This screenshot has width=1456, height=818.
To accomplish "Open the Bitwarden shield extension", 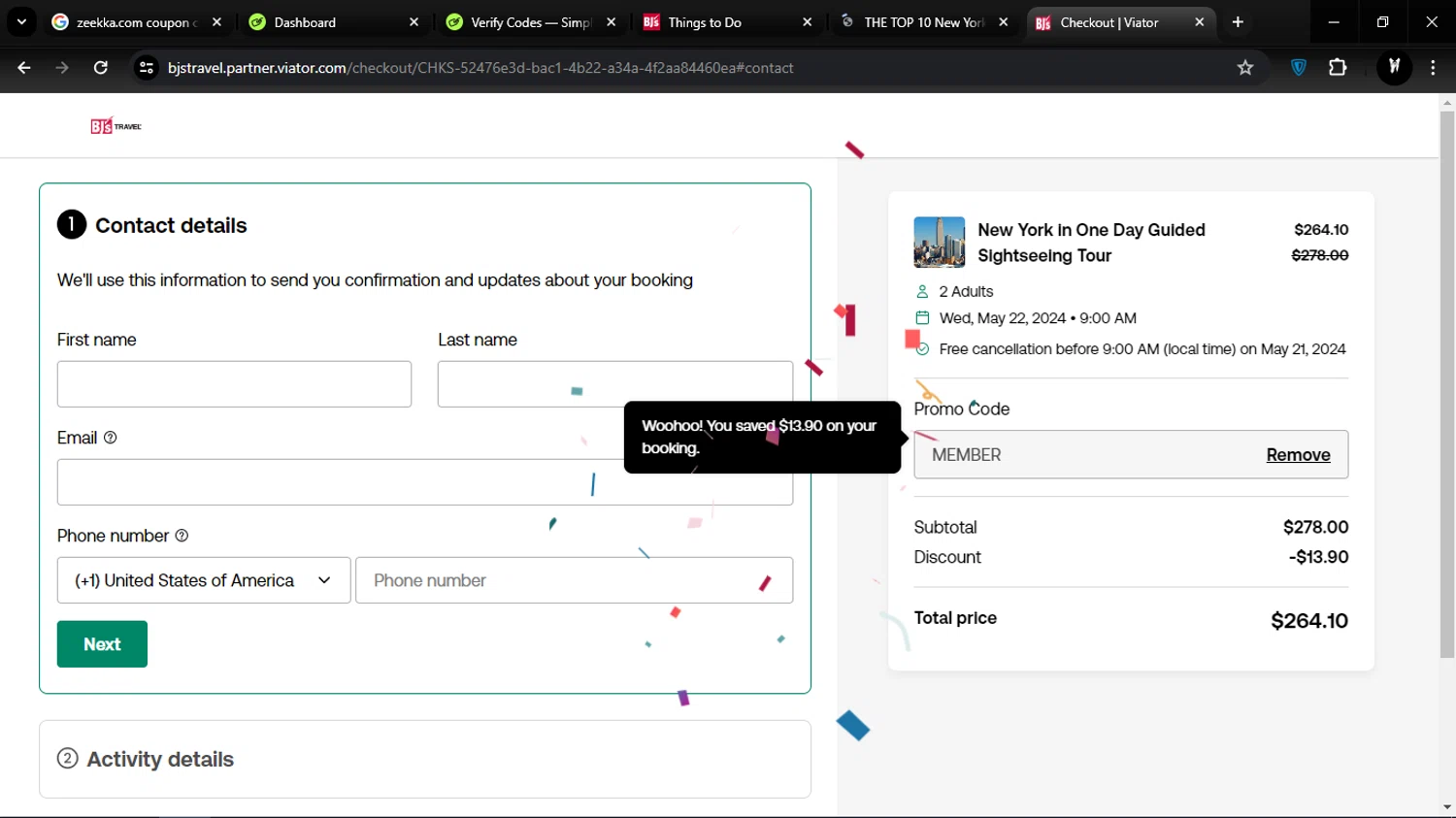I will 1299,67.
